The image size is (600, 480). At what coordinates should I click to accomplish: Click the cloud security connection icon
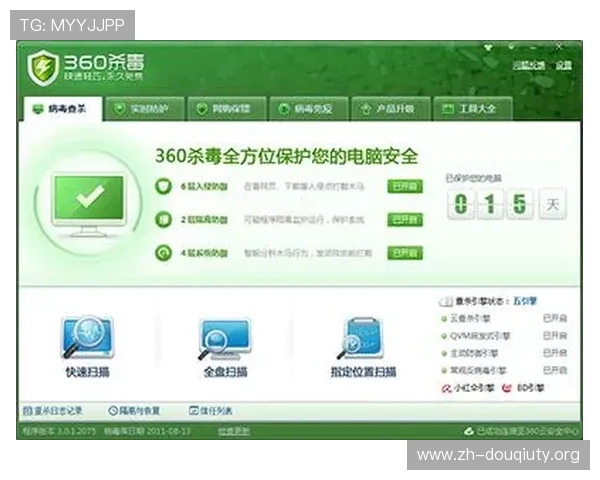coord(469,431)
